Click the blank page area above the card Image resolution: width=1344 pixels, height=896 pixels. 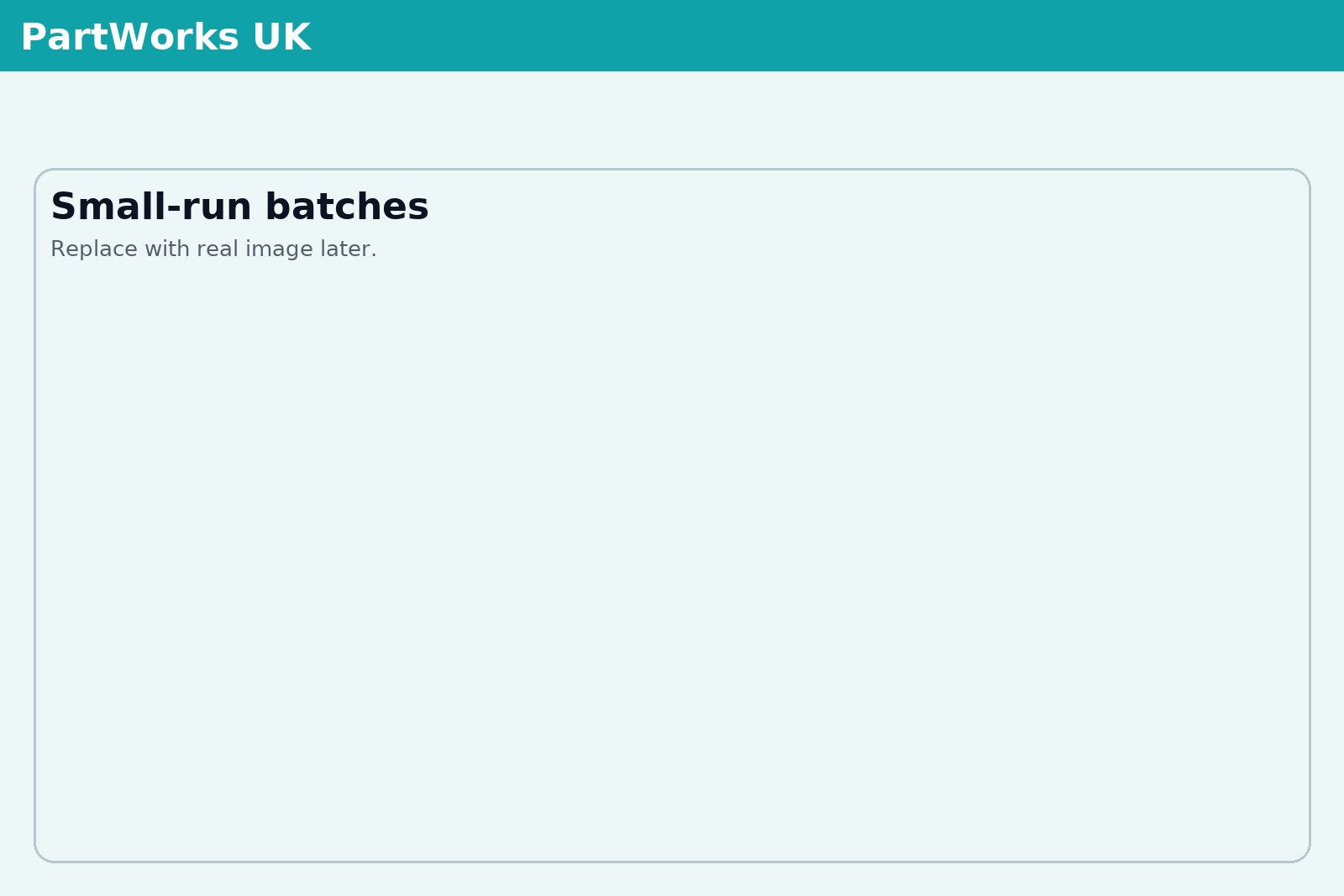(672, 119)
